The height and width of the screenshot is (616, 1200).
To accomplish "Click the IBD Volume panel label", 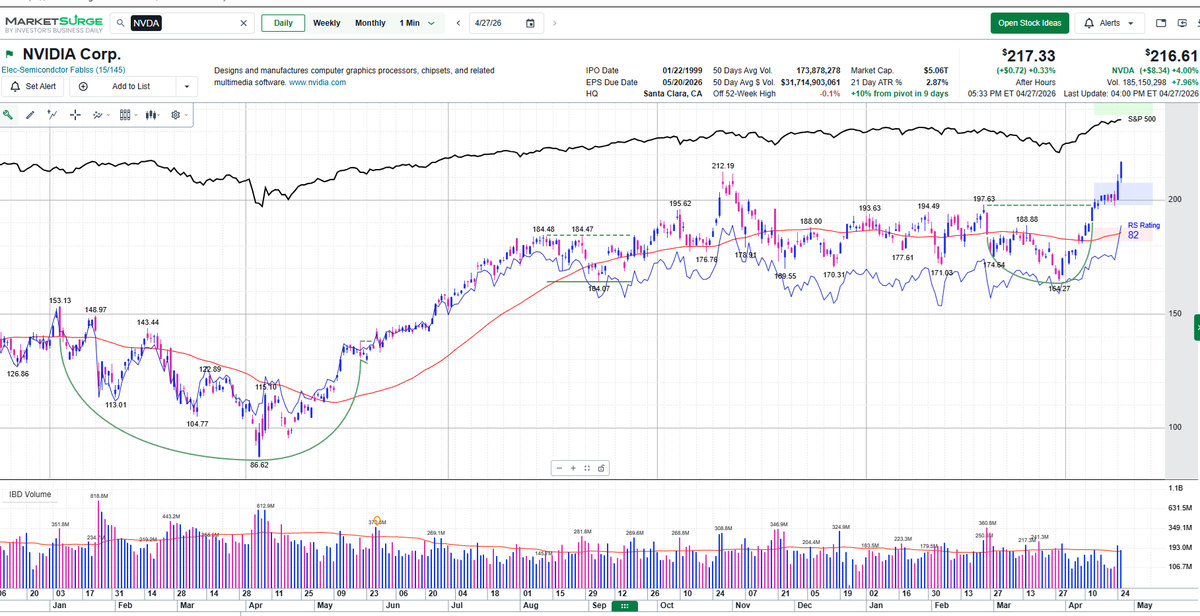I will [31, 494].
